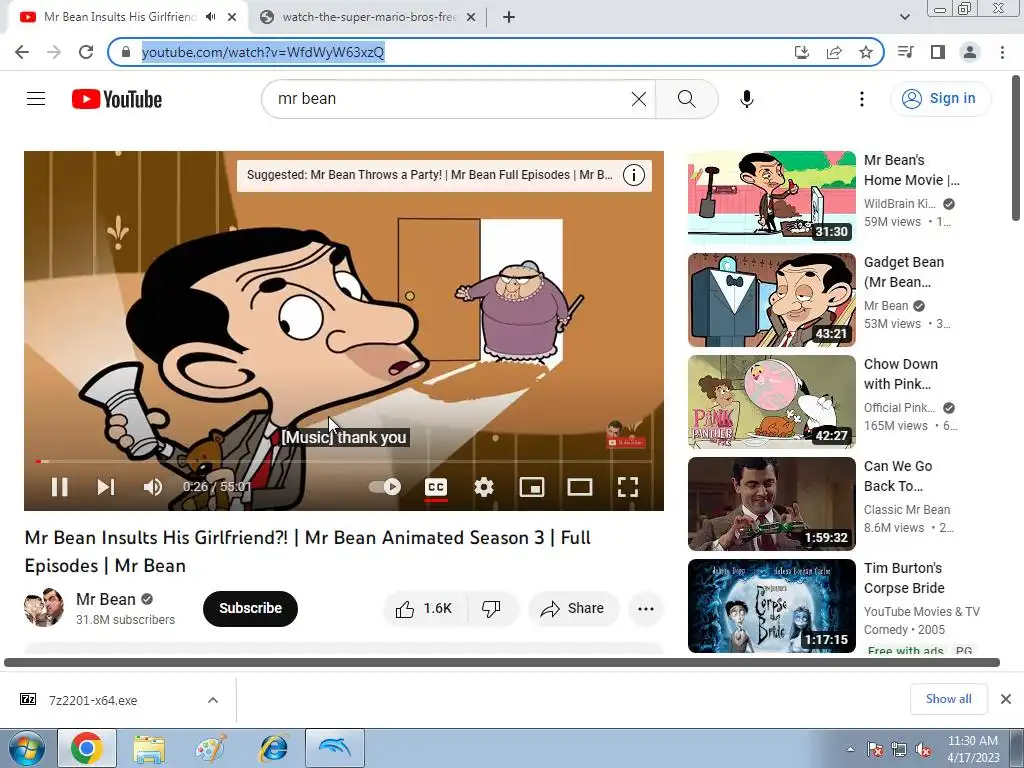Image resolution: width=1024 pixels, height=768 pixels.
Task: Switch to watch-the-super-mario-bros tab
Action: coord(369,17)
